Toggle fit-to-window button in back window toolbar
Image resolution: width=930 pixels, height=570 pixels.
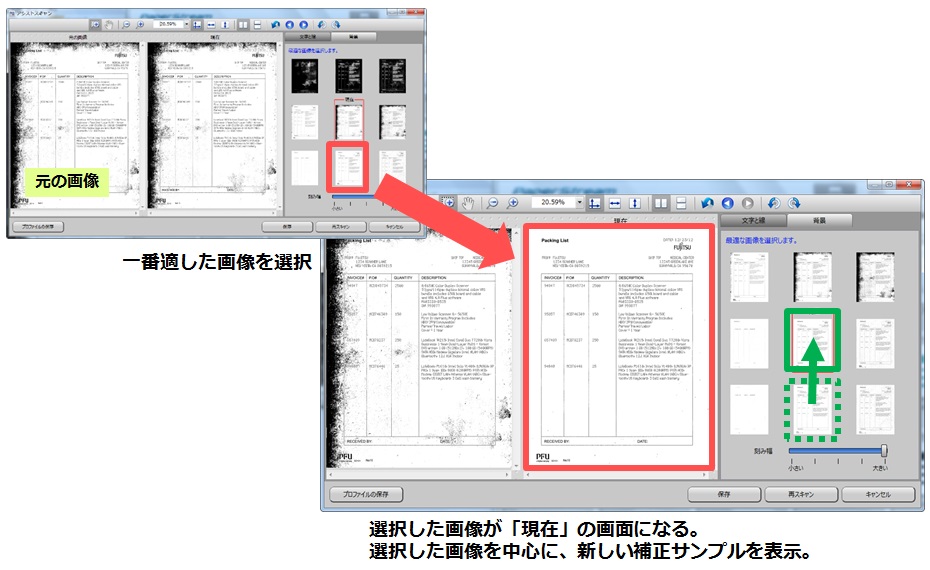196,24
